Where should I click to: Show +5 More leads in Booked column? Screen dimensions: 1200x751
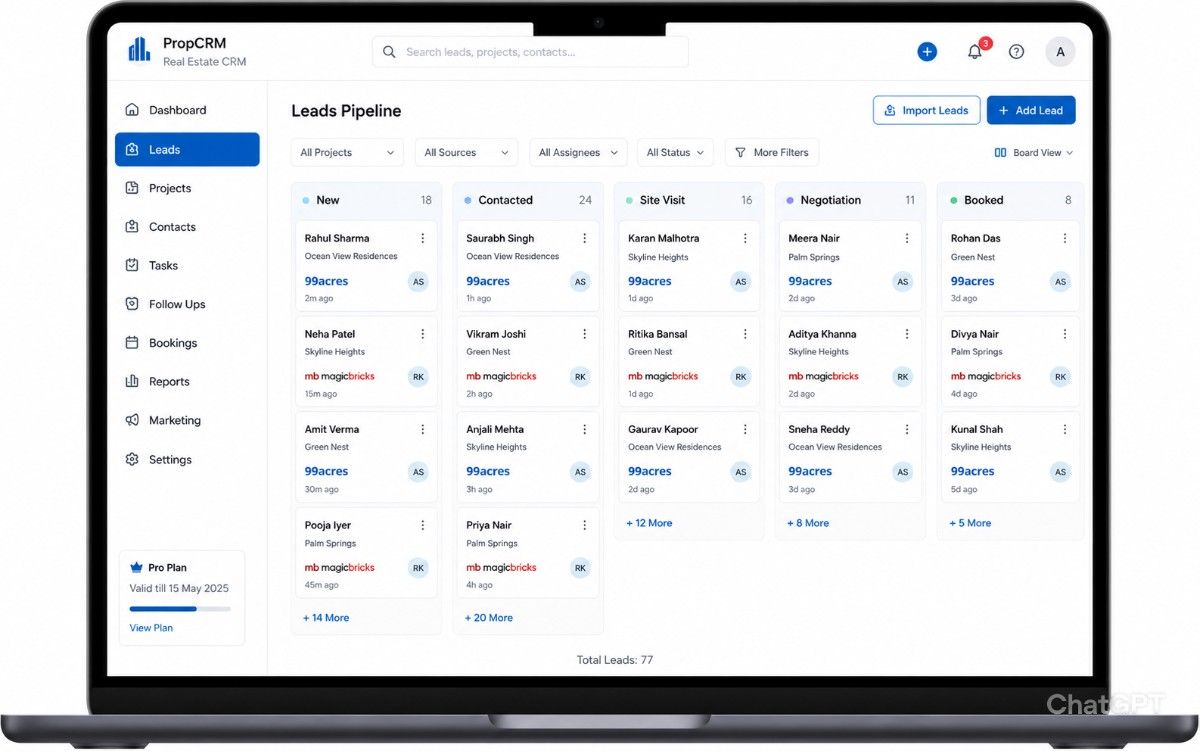tap(970, 523)
